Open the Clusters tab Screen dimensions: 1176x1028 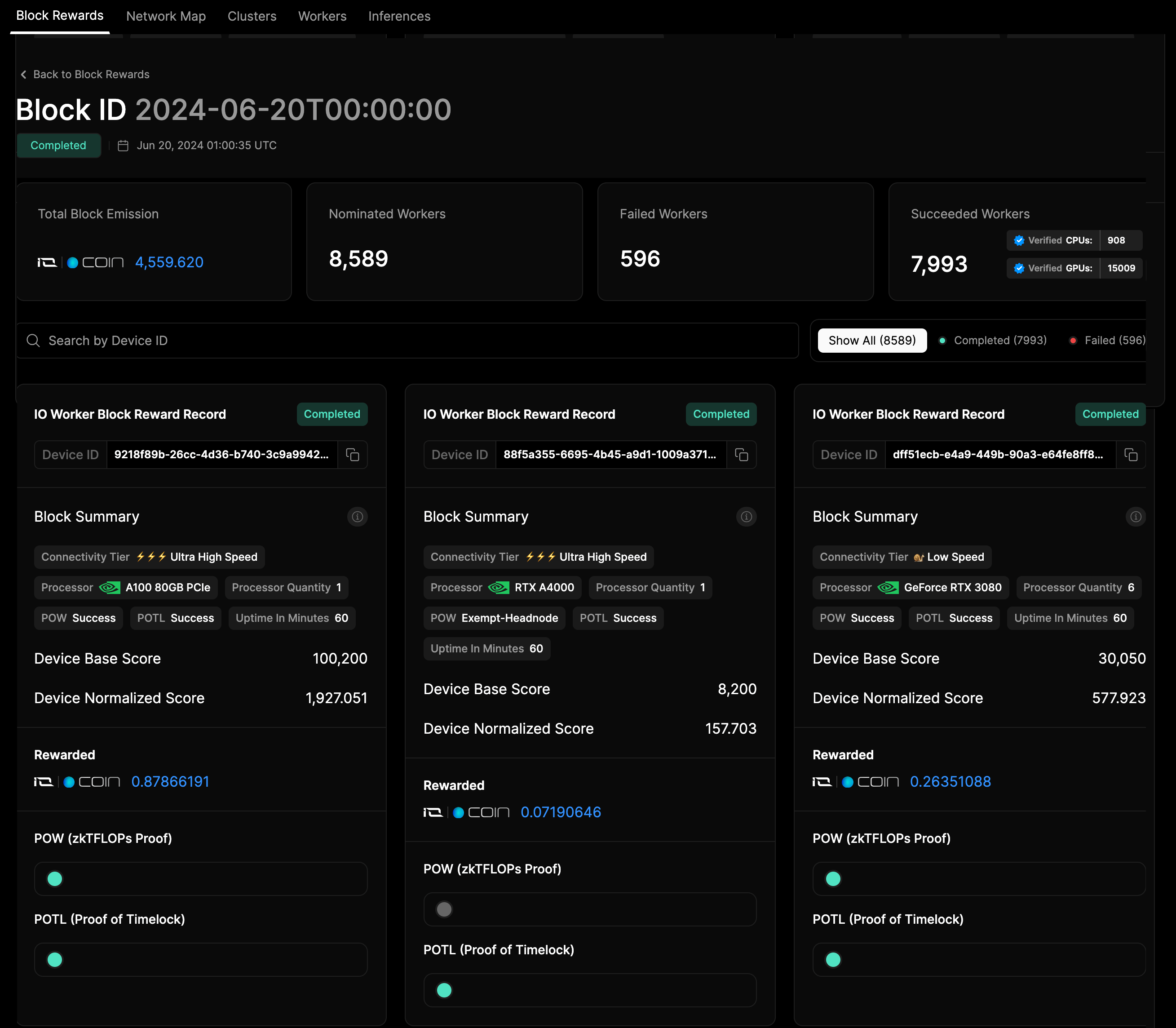point(252,16)
